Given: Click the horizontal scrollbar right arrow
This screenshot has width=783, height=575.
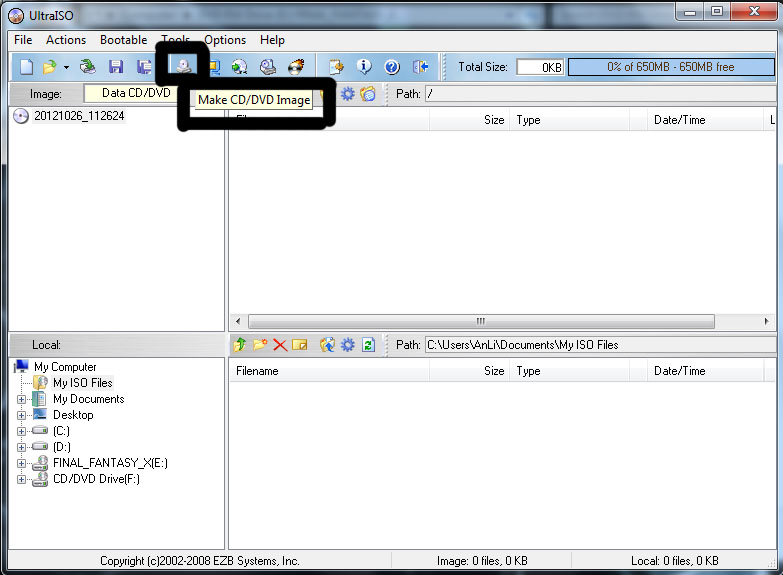Looking at the screenshot, I should 767,321.
